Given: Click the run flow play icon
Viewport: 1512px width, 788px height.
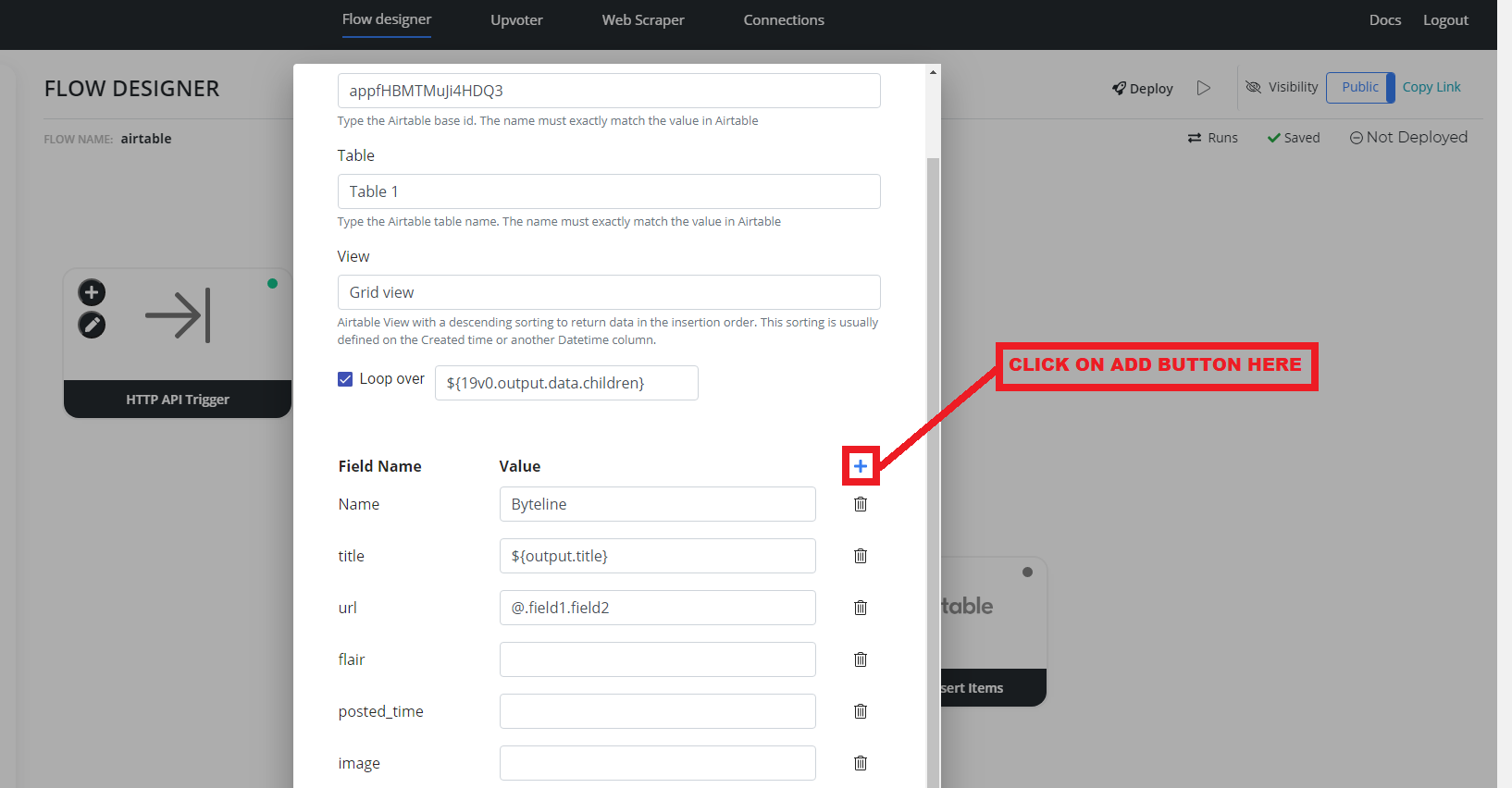Looking at the screenshot, I should 1204,88.
